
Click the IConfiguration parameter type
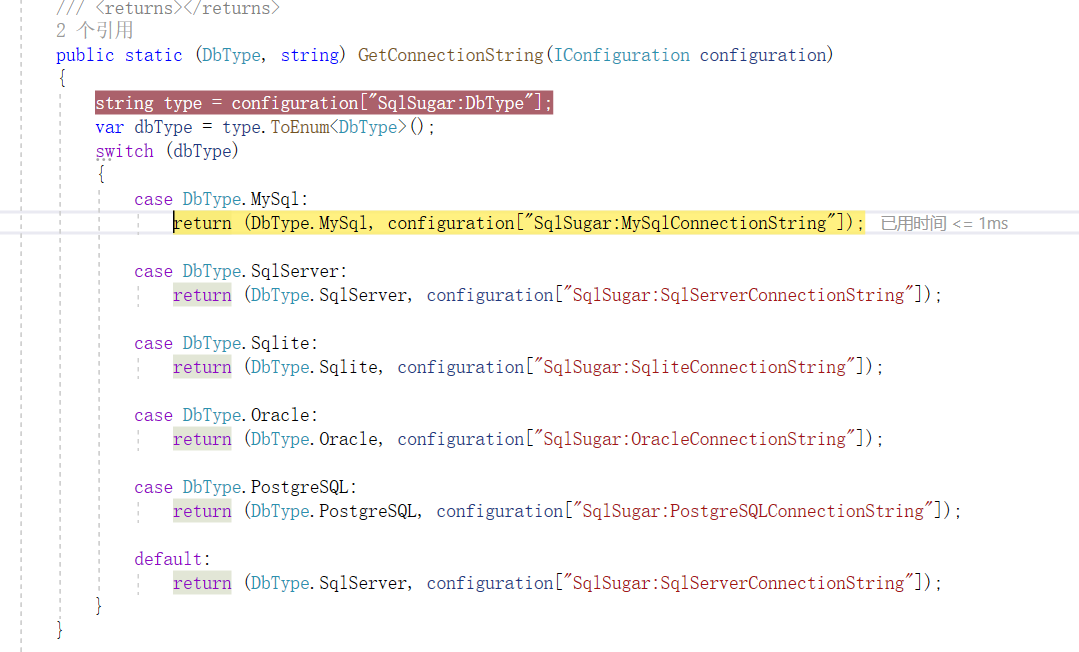point(621,54)
